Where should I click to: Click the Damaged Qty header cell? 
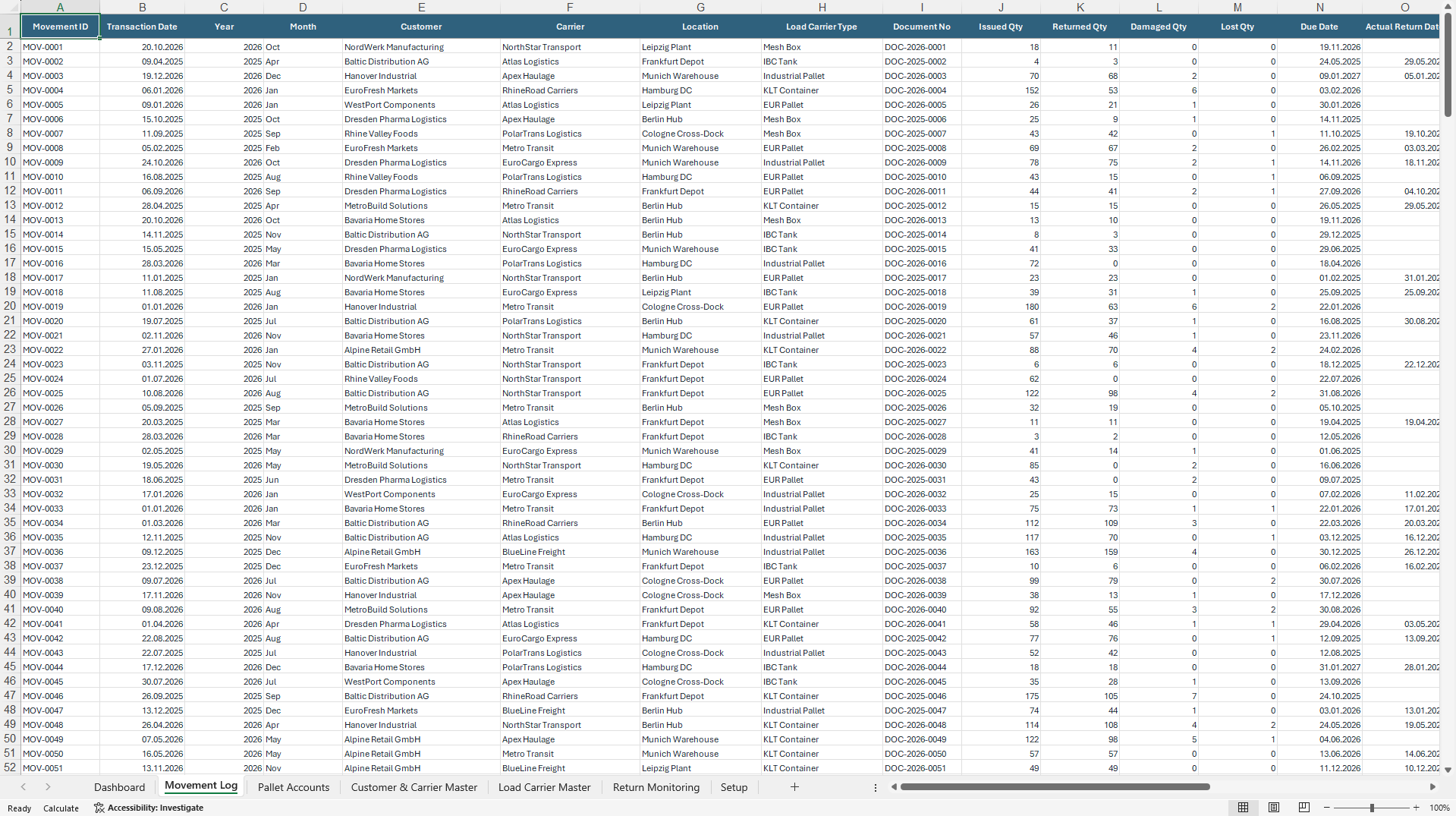pyautogui.click(x=1159, y=27)
